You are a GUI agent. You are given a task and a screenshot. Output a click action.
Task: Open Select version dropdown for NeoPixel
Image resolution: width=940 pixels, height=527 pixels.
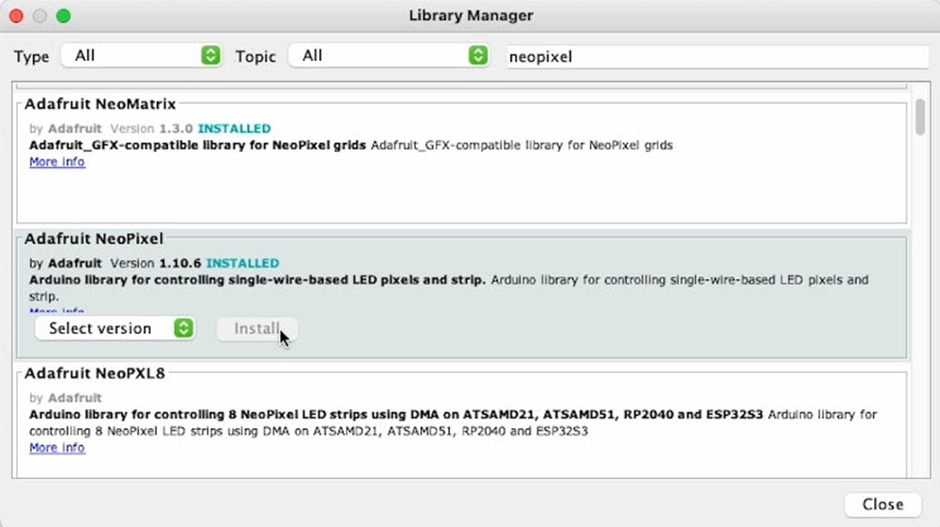pos(115,329)
